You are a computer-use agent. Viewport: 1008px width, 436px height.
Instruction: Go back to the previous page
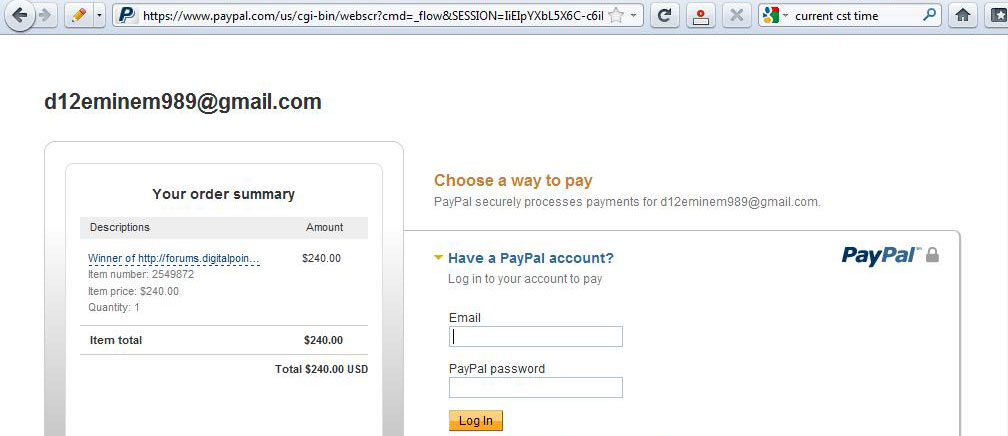19,15
